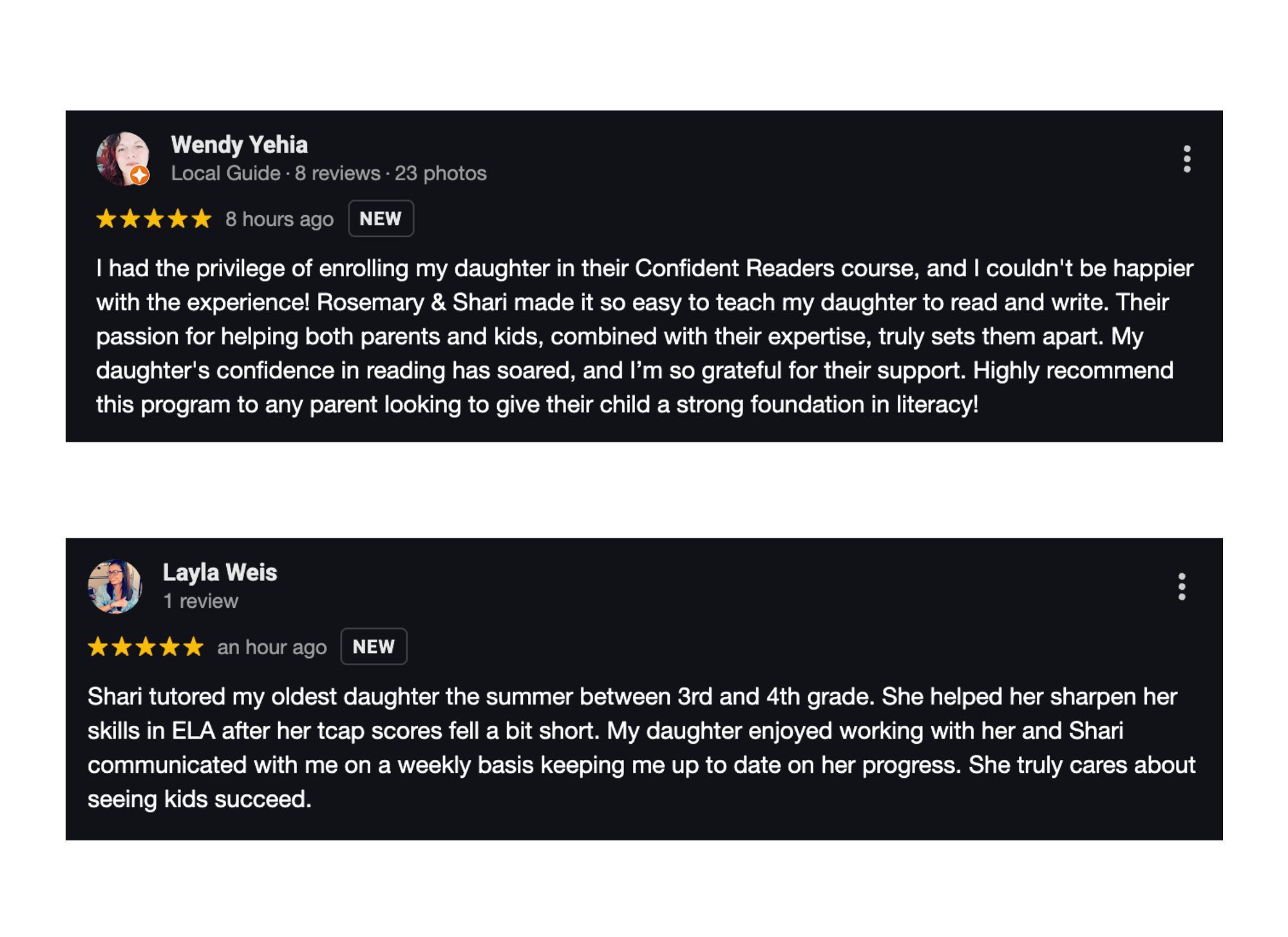1288x937 pixels.
Task: Click Layla Weis's profile photo
Action: tap(115, 586)
